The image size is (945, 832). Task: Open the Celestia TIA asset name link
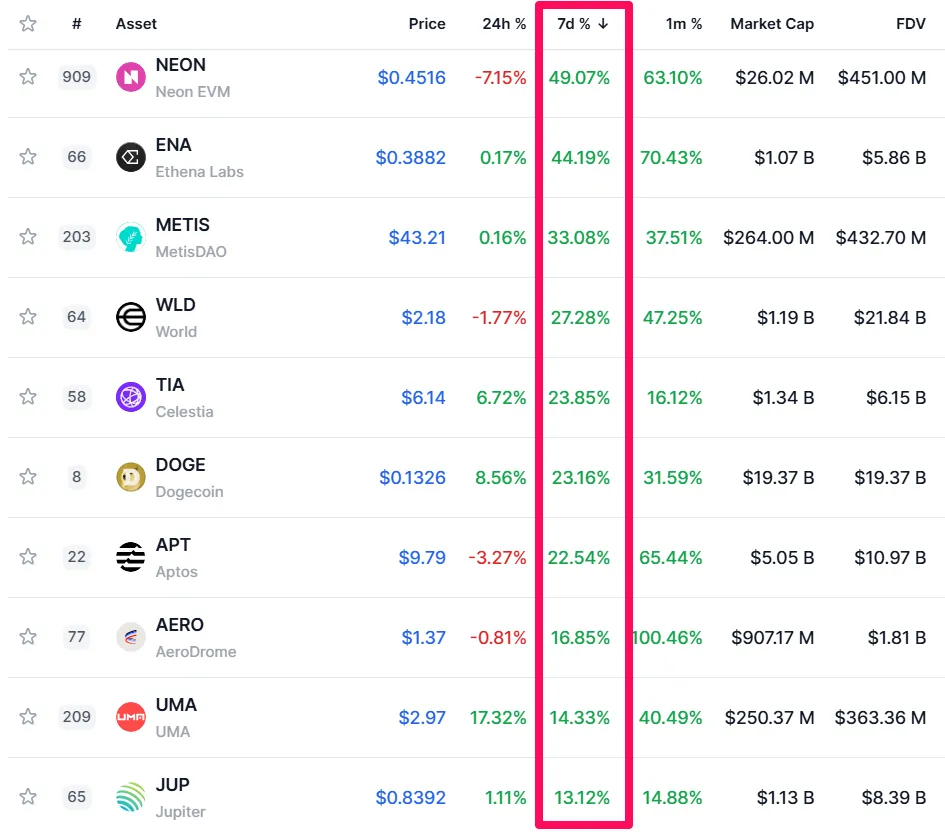point(170,385)
